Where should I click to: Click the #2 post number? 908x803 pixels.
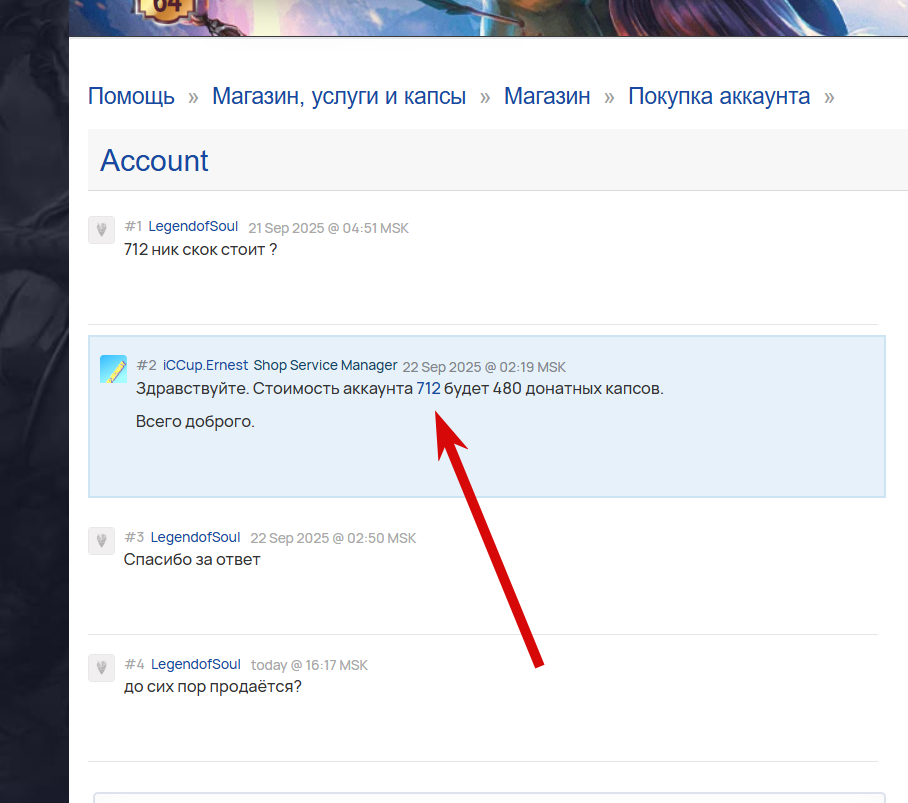pos(147,365)
